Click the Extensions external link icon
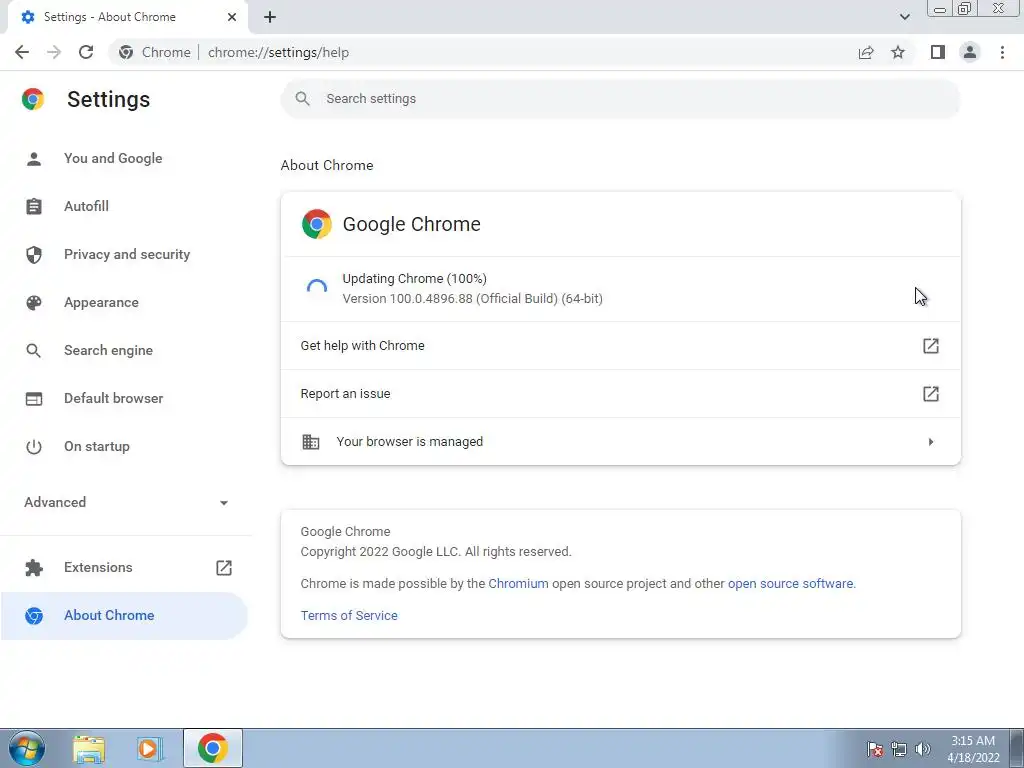This screenshot has height=768, width=1024. pos(224,568)
